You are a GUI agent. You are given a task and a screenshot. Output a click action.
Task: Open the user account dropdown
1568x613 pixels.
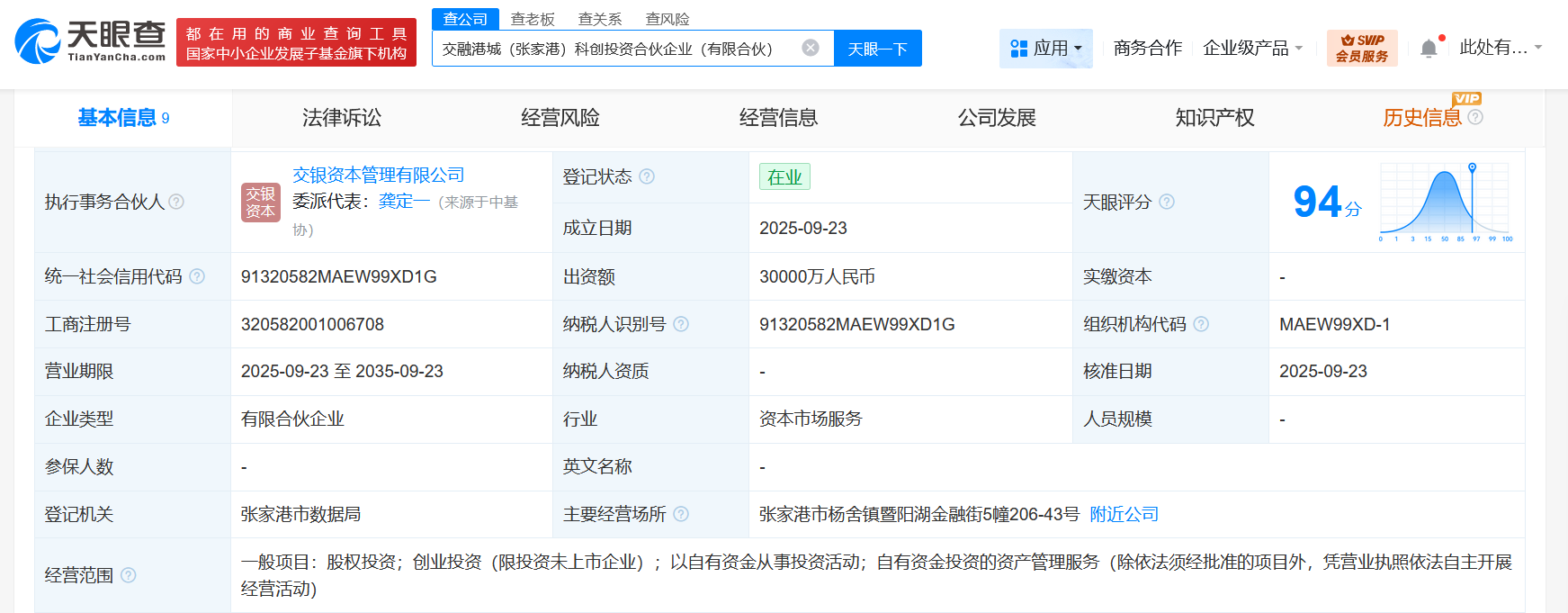(x=1500, y=48)
